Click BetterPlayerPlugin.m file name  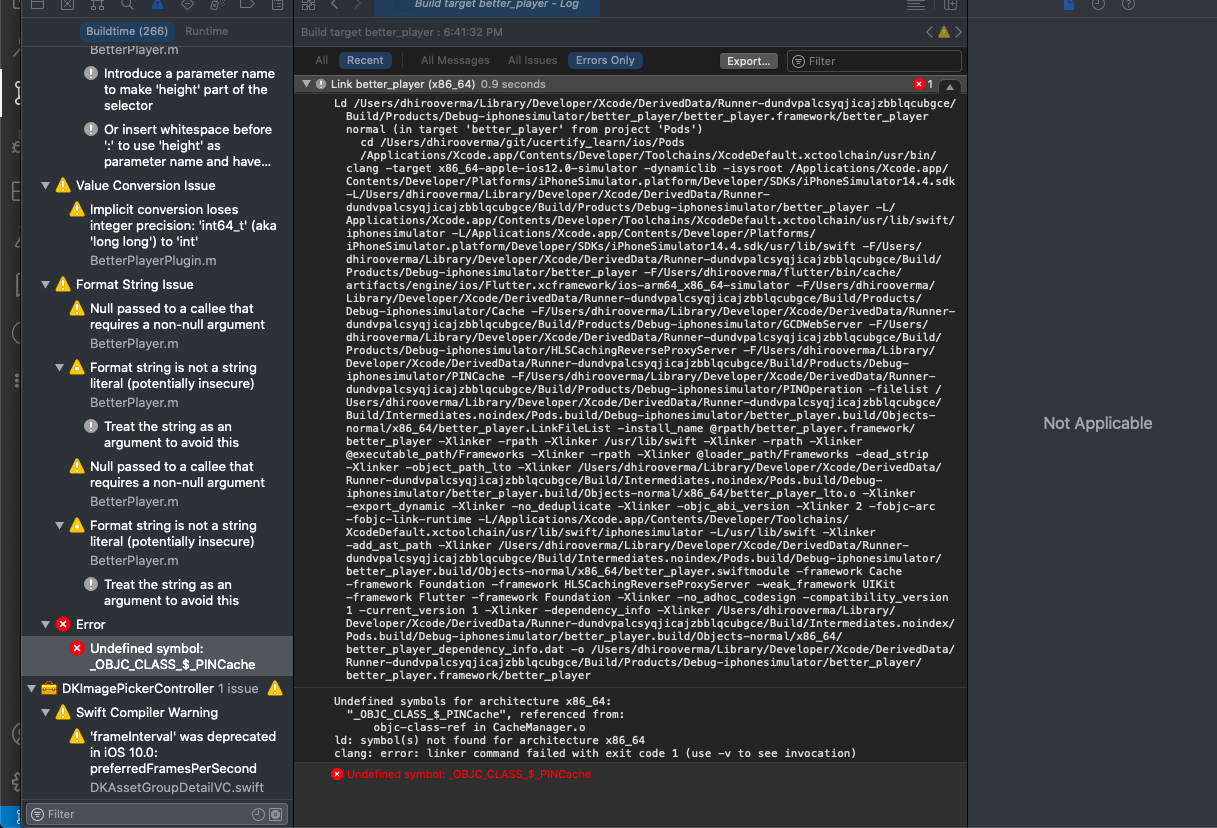(153, 260)
